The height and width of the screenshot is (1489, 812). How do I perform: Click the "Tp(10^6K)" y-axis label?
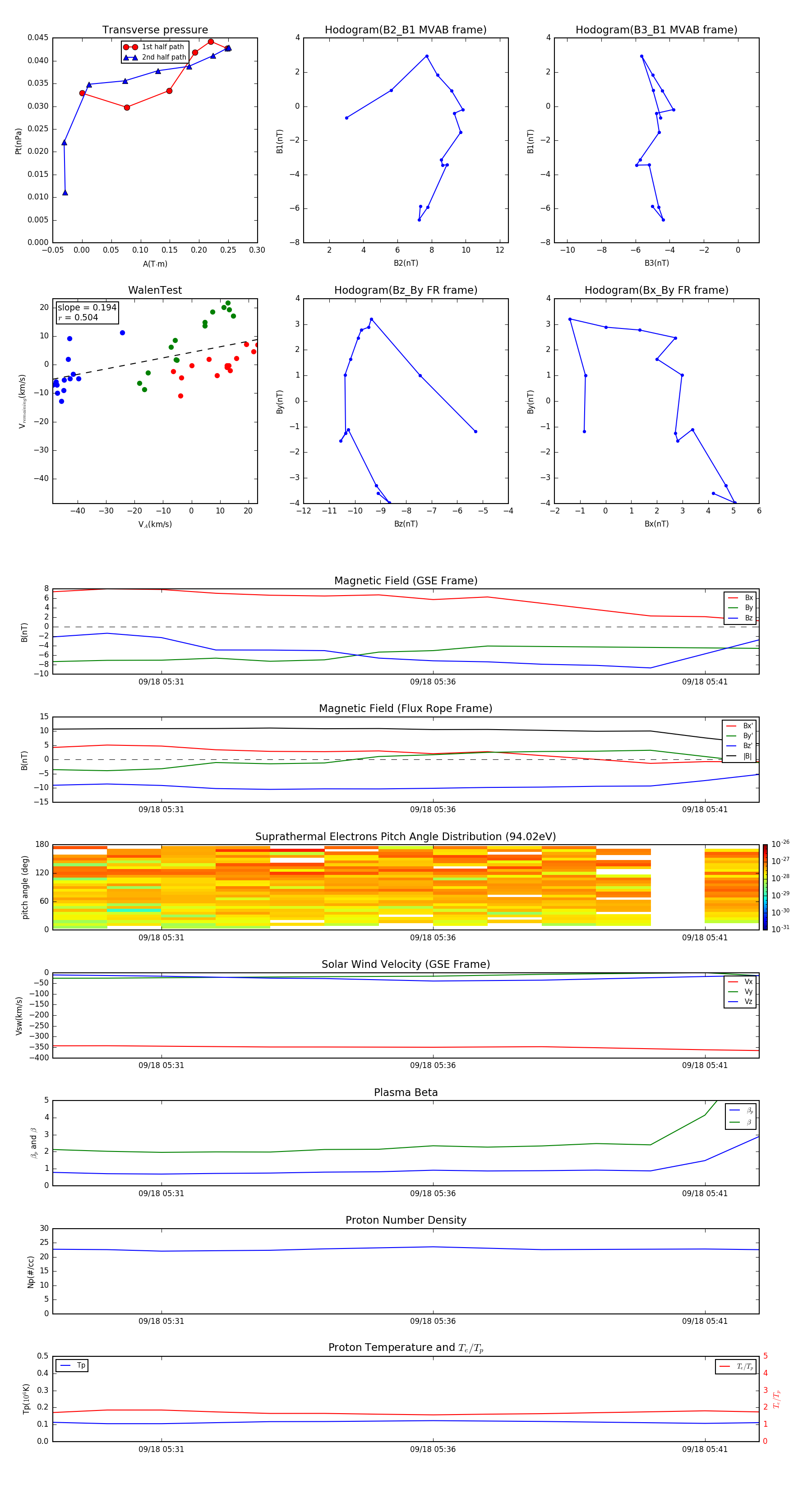tap(26, 1399)
